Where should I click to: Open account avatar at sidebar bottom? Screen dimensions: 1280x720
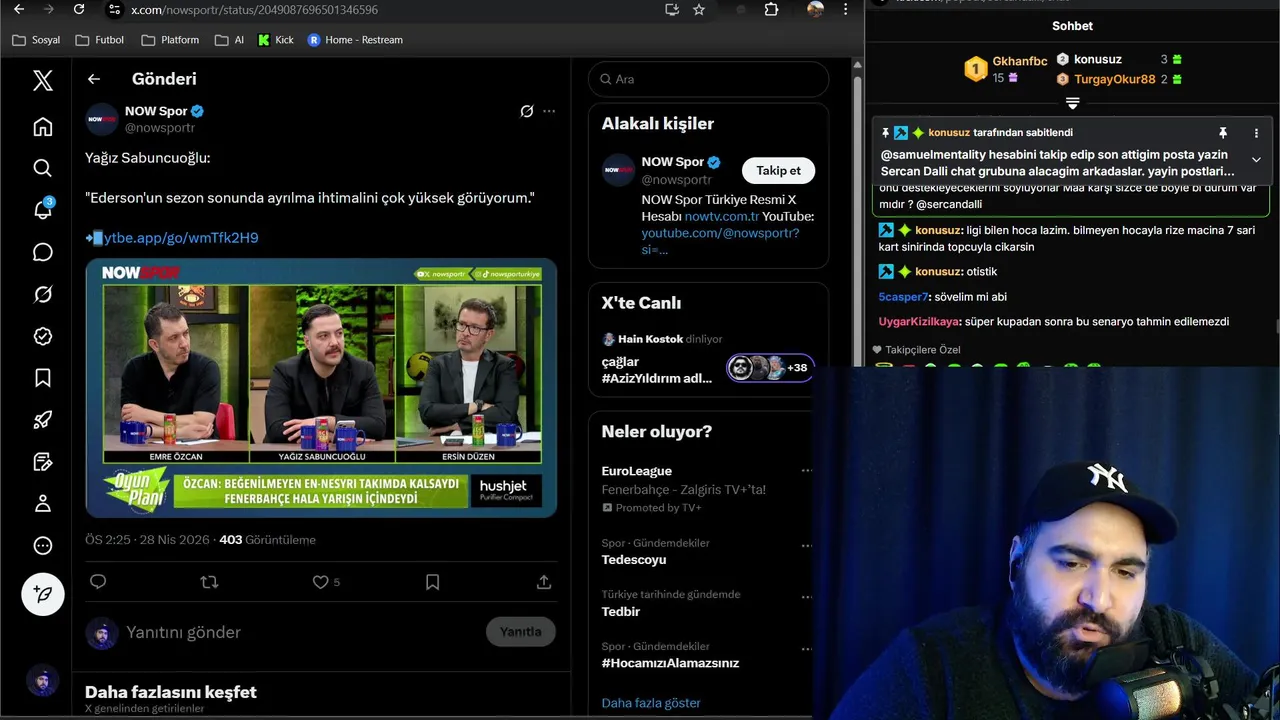pyautogui.click(x=42, y=681)
